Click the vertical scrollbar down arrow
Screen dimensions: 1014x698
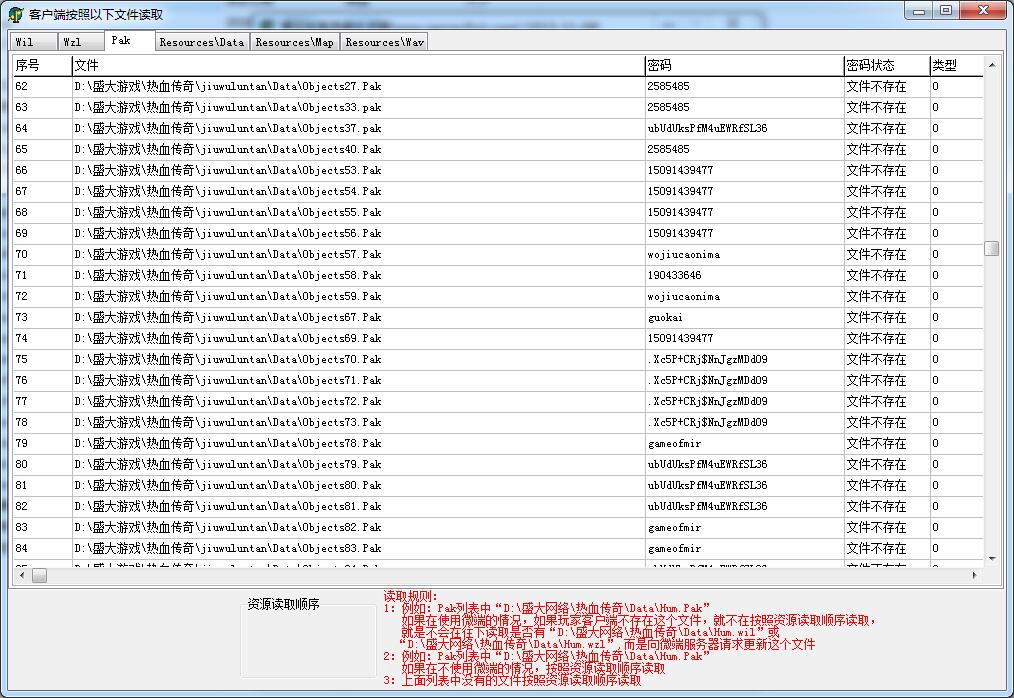[x=991, y=558]
